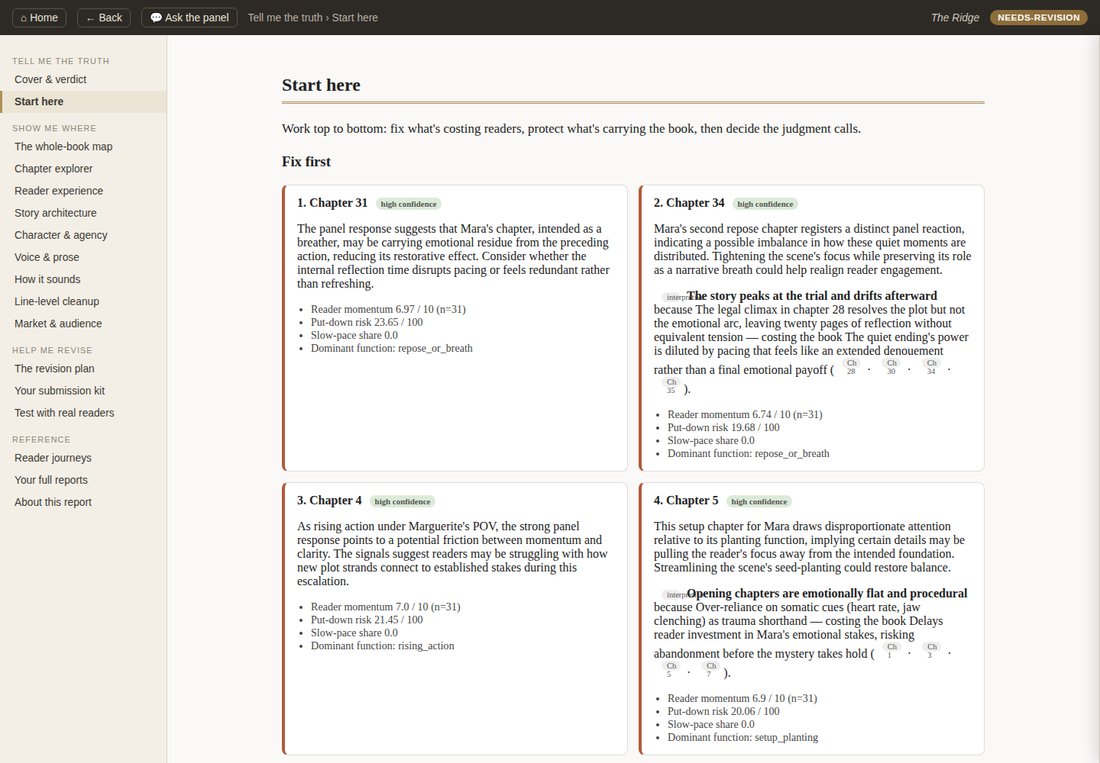Click high confidence badge on Chapter 5

pos(759,501)
